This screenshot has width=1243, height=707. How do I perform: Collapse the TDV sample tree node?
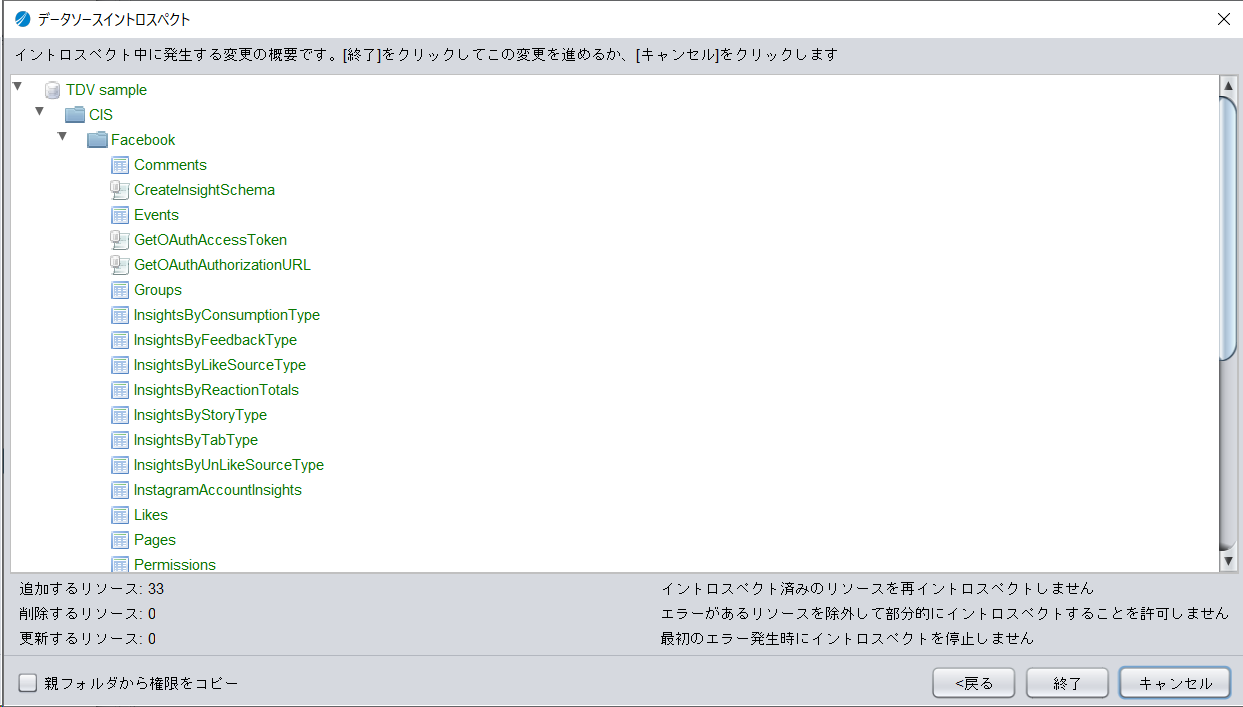tap(17, 87)
